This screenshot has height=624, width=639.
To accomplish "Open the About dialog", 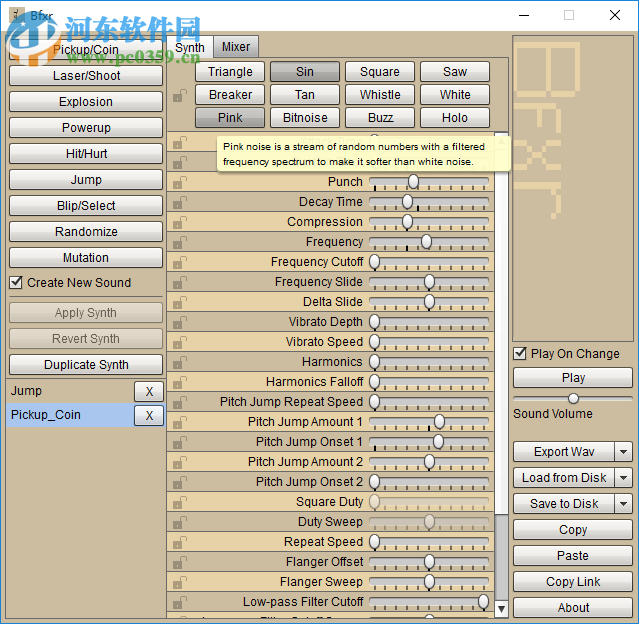I will click(x=573, y=608).
